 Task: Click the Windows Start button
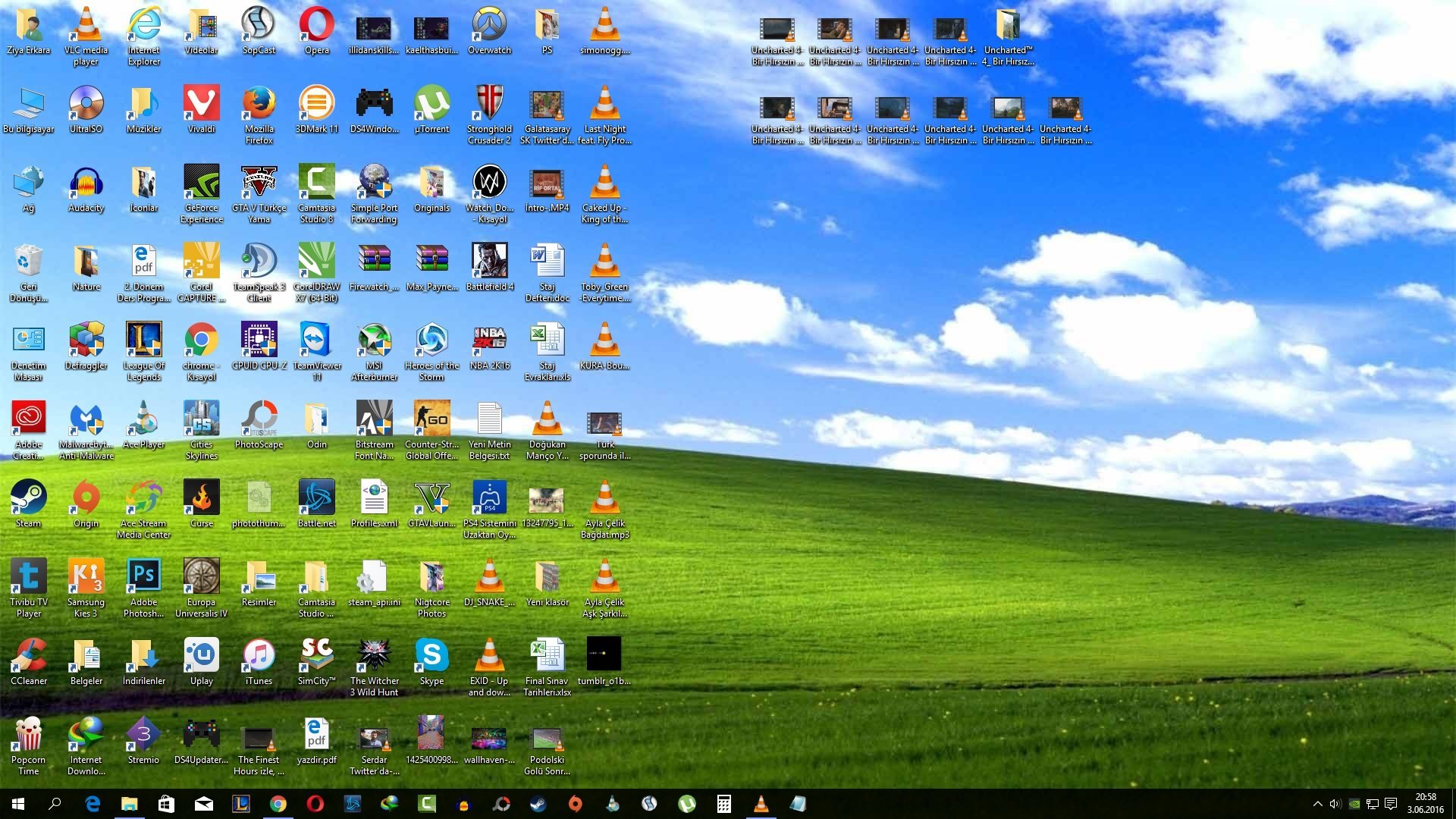pyautogui.click(x=17, y=804)
